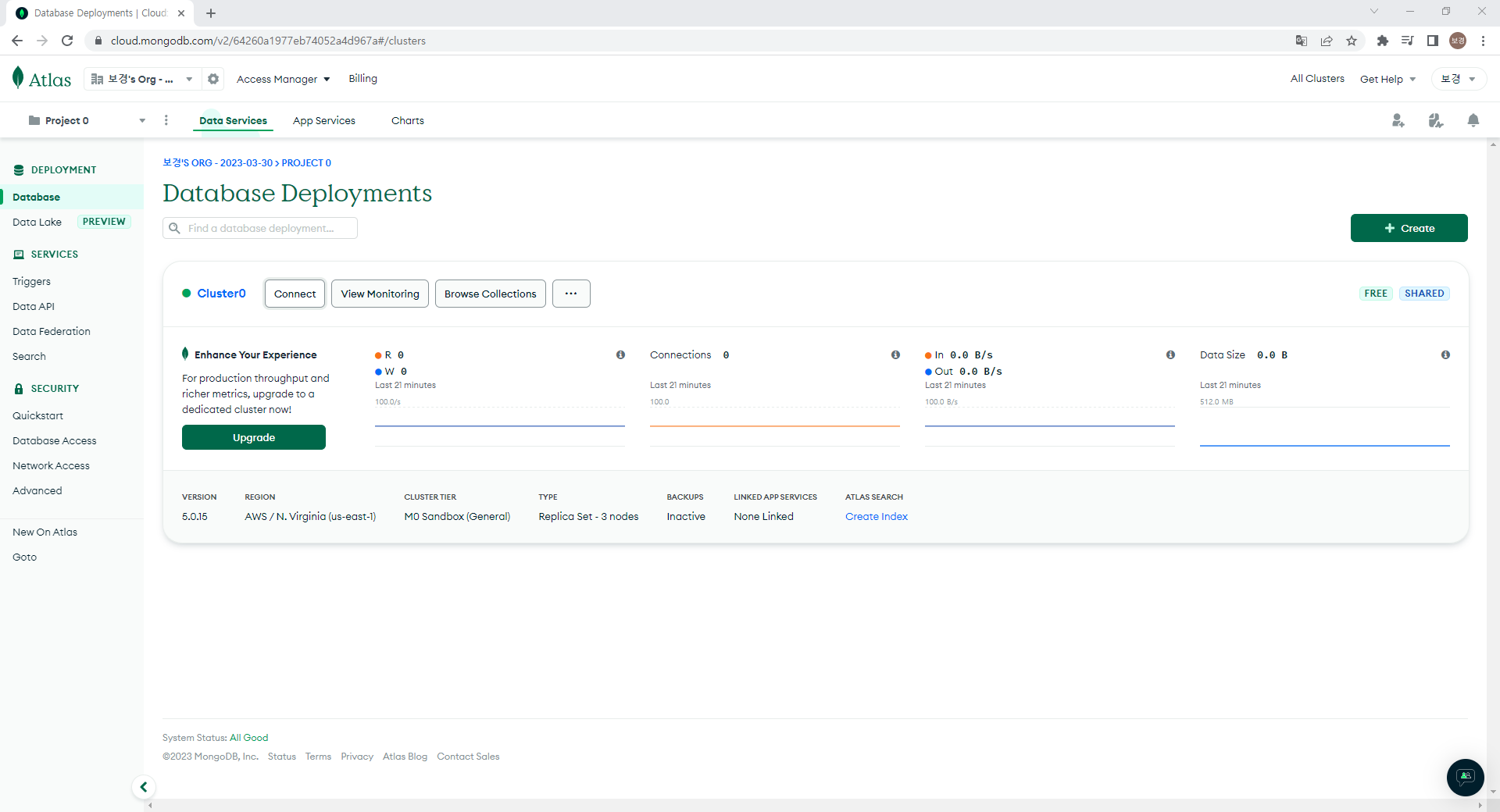Click the browser address bar
1500x812 pixels.
pyautogui.click(x=687, y=41)
